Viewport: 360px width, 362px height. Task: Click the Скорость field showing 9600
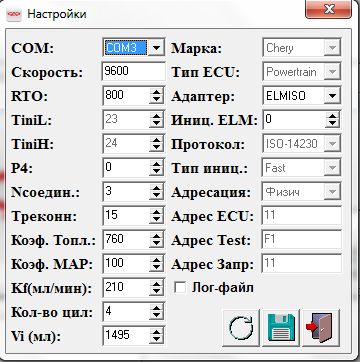coord(134,72)
